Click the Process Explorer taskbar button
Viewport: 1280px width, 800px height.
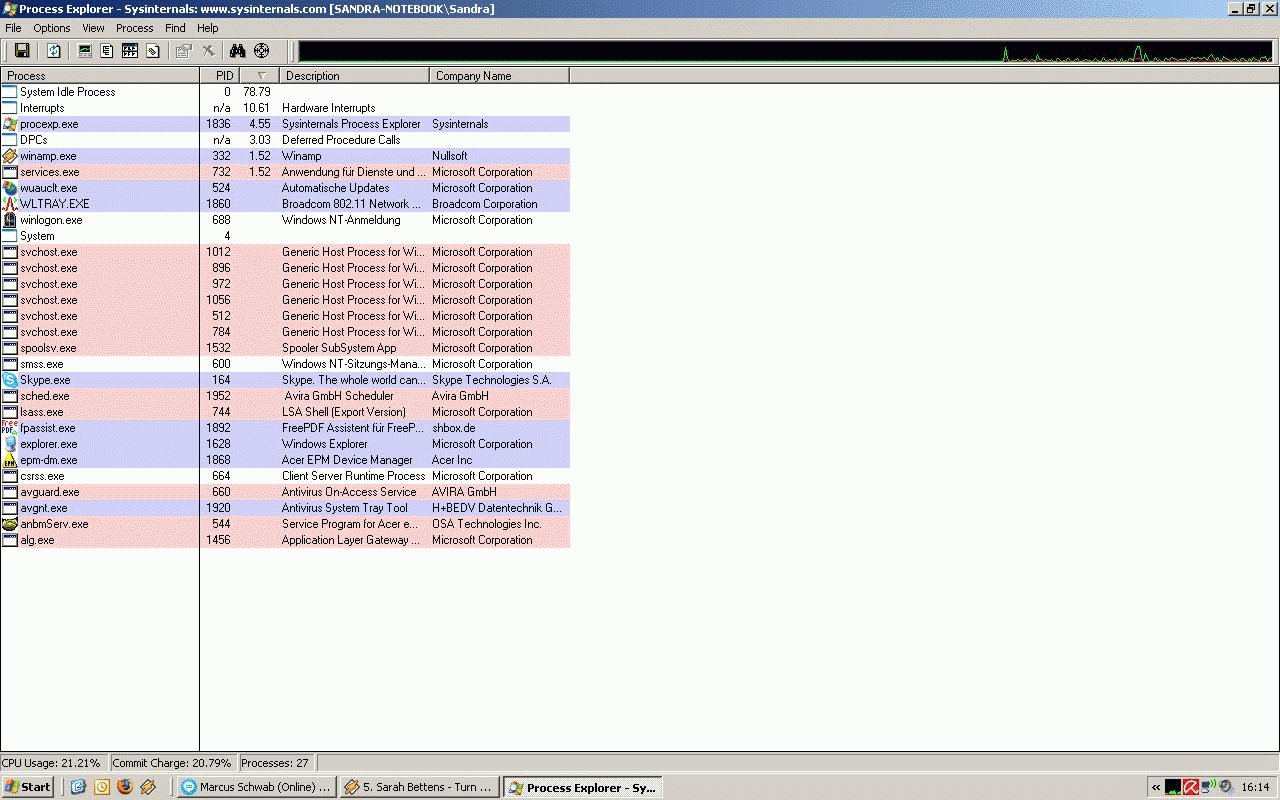582,787
